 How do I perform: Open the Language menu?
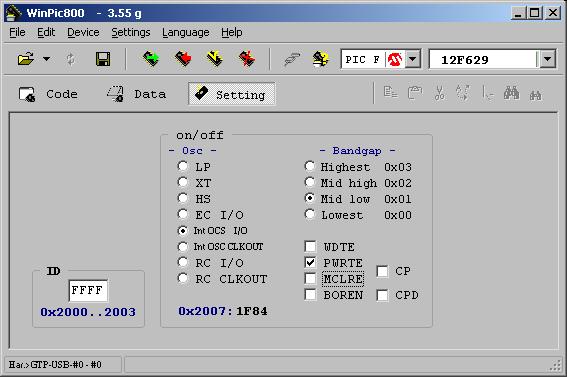[186, 33]
